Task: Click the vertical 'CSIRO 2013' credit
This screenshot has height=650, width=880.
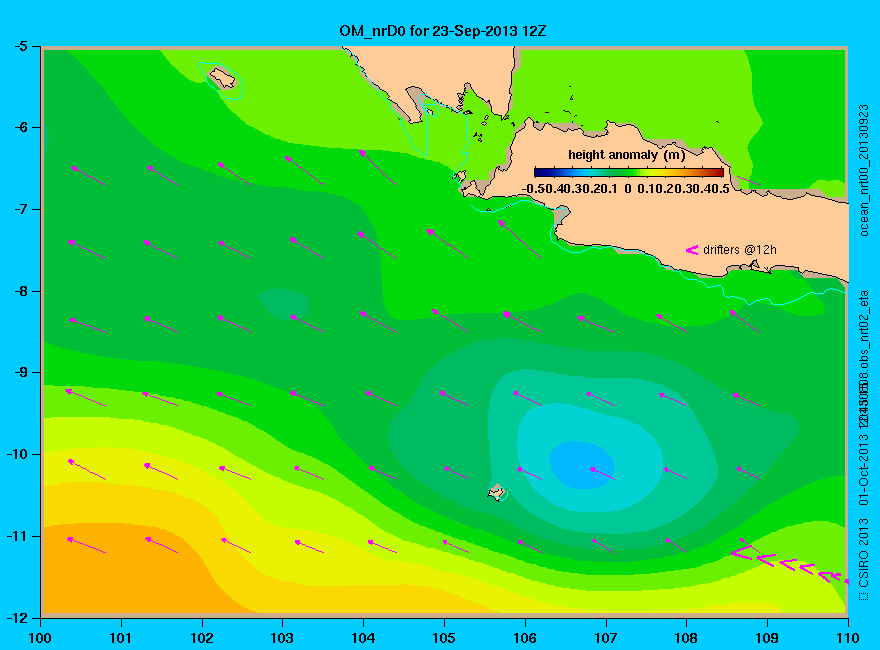Action: (864, 552)
